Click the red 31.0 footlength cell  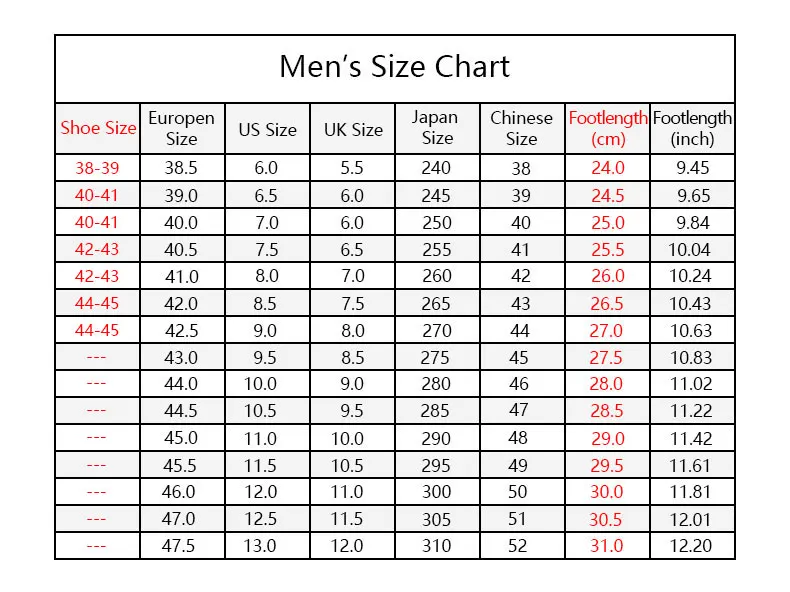pyautogui.click(x=607, y=546)
